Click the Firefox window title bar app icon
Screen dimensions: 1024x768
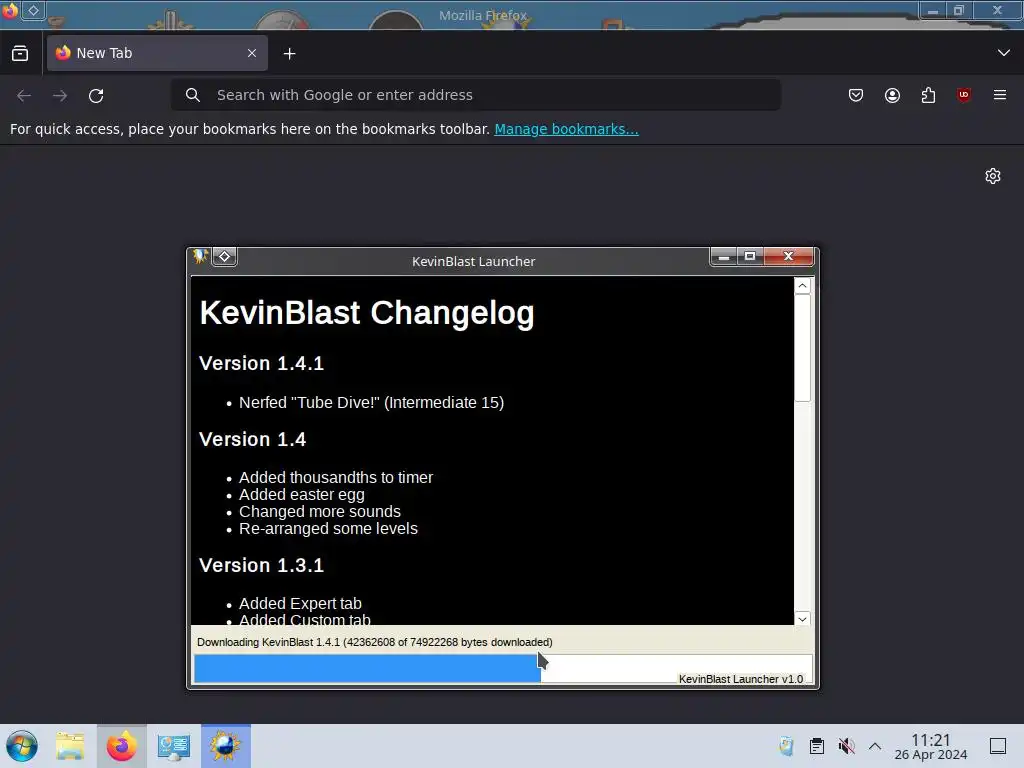click(x=10, y=10)
